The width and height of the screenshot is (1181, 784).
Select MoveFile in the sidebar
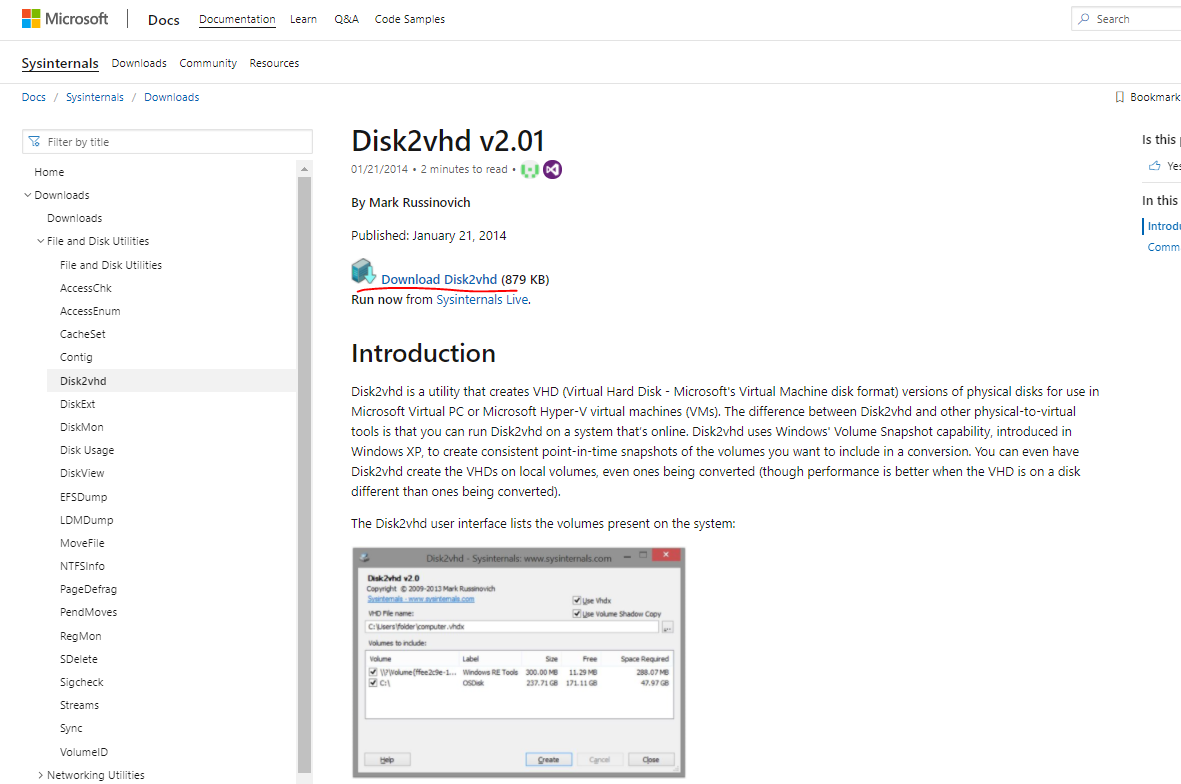point(82,543)
